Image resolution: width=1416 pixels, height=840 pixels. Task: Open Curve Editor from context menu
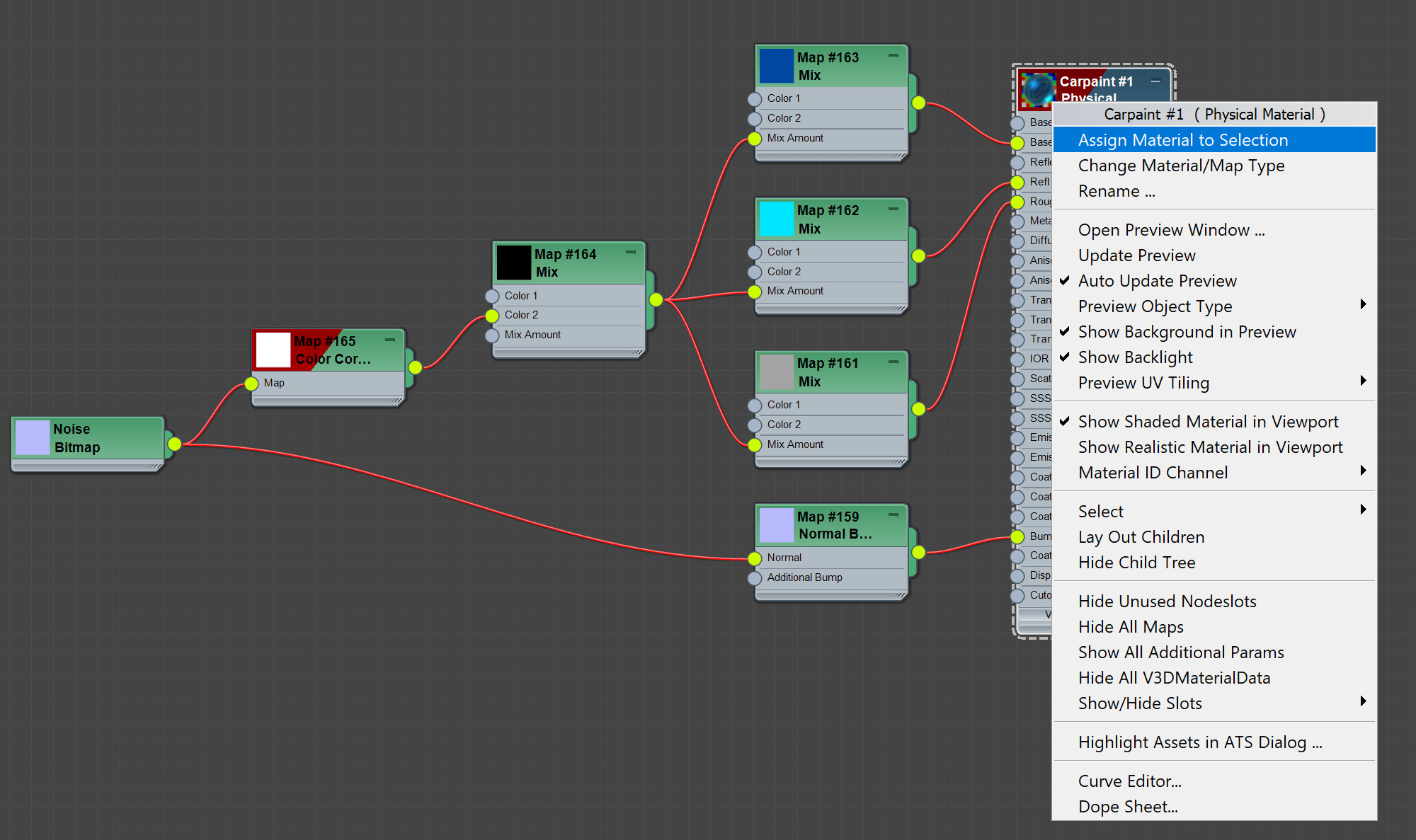coord(1129,781)
